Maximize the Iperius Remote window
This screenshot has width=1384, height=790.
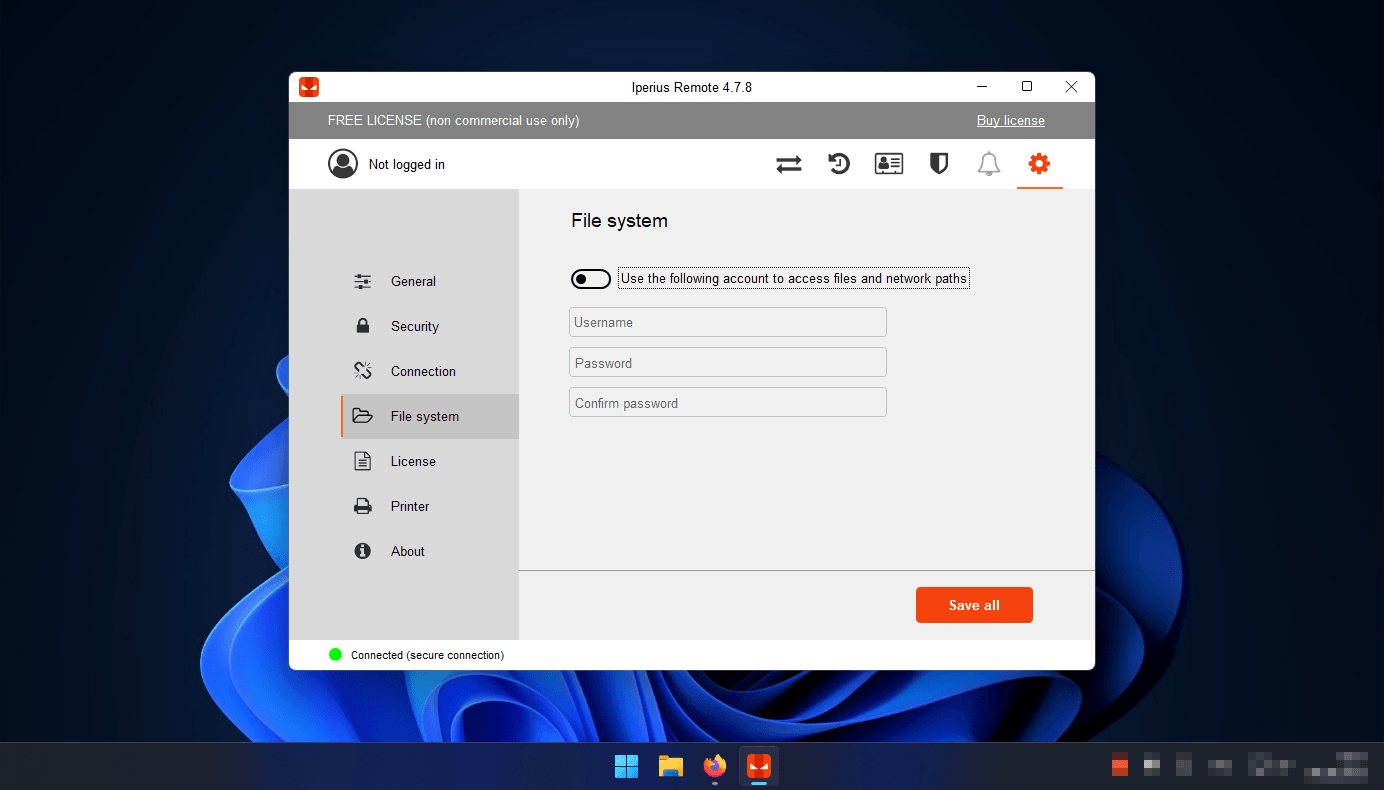[x=1027, y=87]
